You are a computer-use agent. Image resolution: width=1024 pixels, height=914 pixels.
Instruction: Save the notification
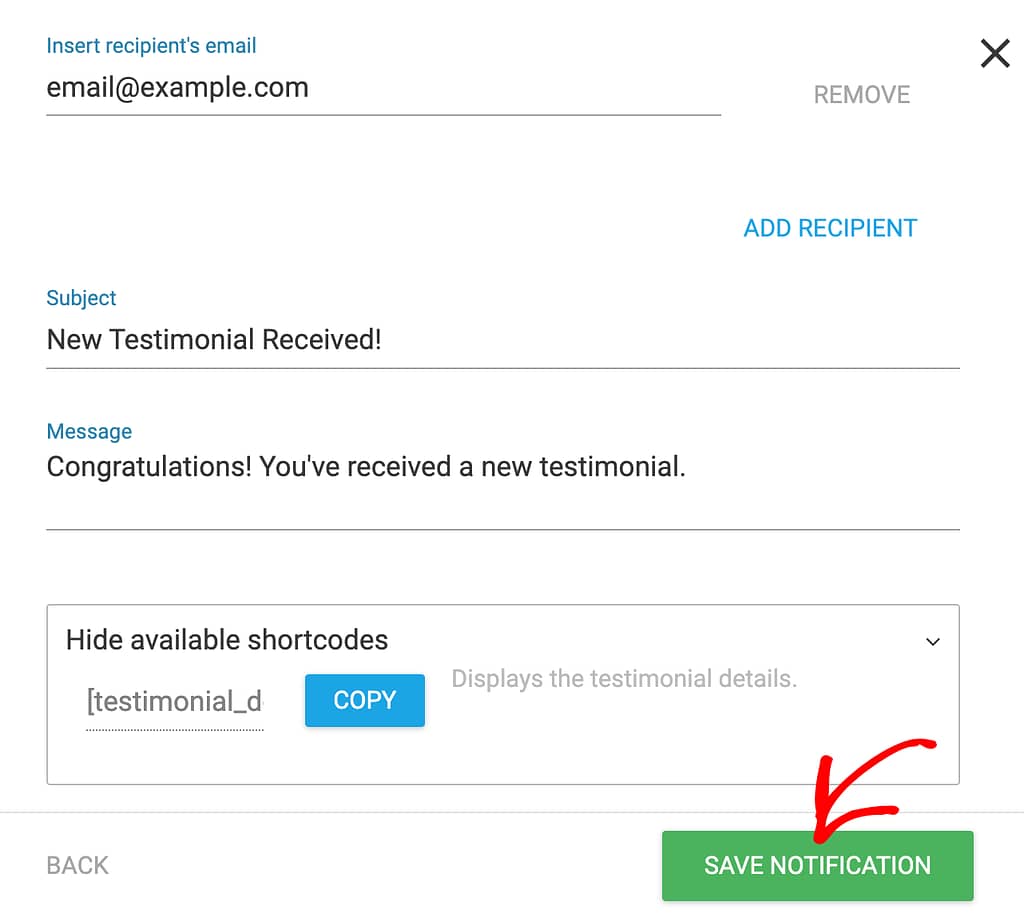pyautogui.click(x=817, y=865)
